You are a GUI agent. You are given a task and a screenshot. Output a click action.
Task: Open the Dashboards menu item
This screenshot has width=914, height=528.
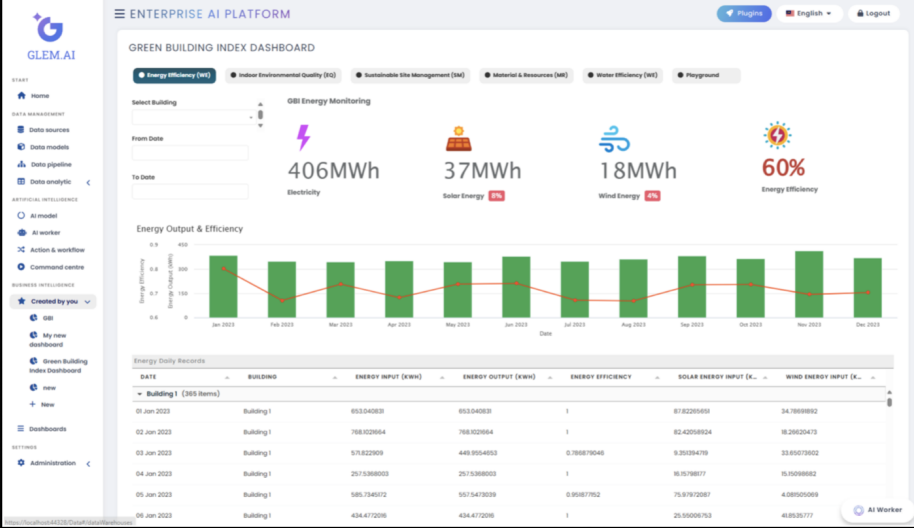click(47, 429)
